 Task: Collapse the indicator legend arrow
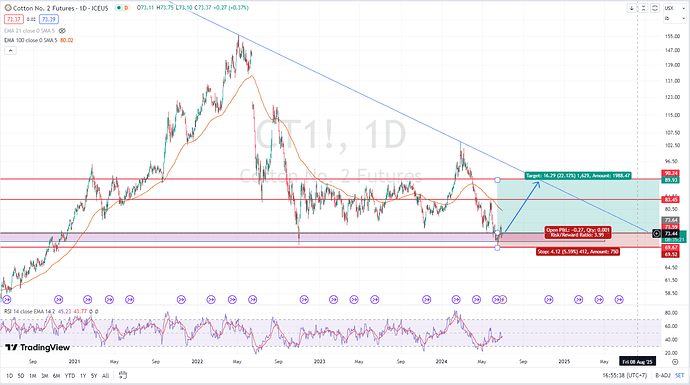(x=10, y=51)
